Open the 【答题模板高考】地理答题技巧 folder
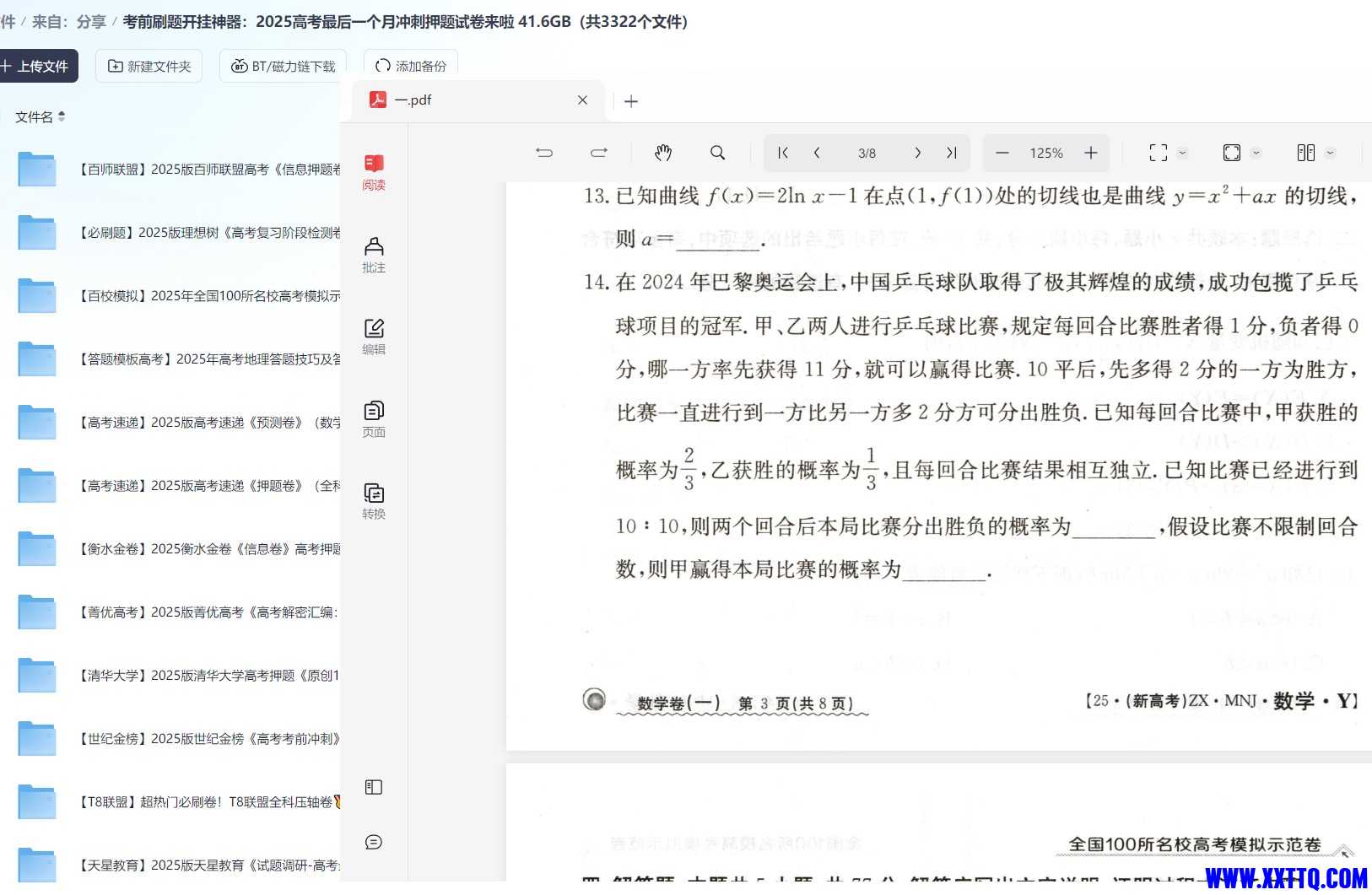Image resolution: width=1372 pixels, height=895 pixels. 209,359
